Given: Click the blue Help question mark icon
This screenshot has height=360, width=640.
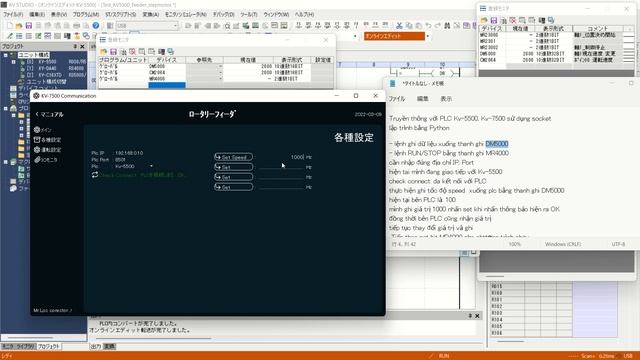Looking at the screenshot, I should [x=96, y=26].
